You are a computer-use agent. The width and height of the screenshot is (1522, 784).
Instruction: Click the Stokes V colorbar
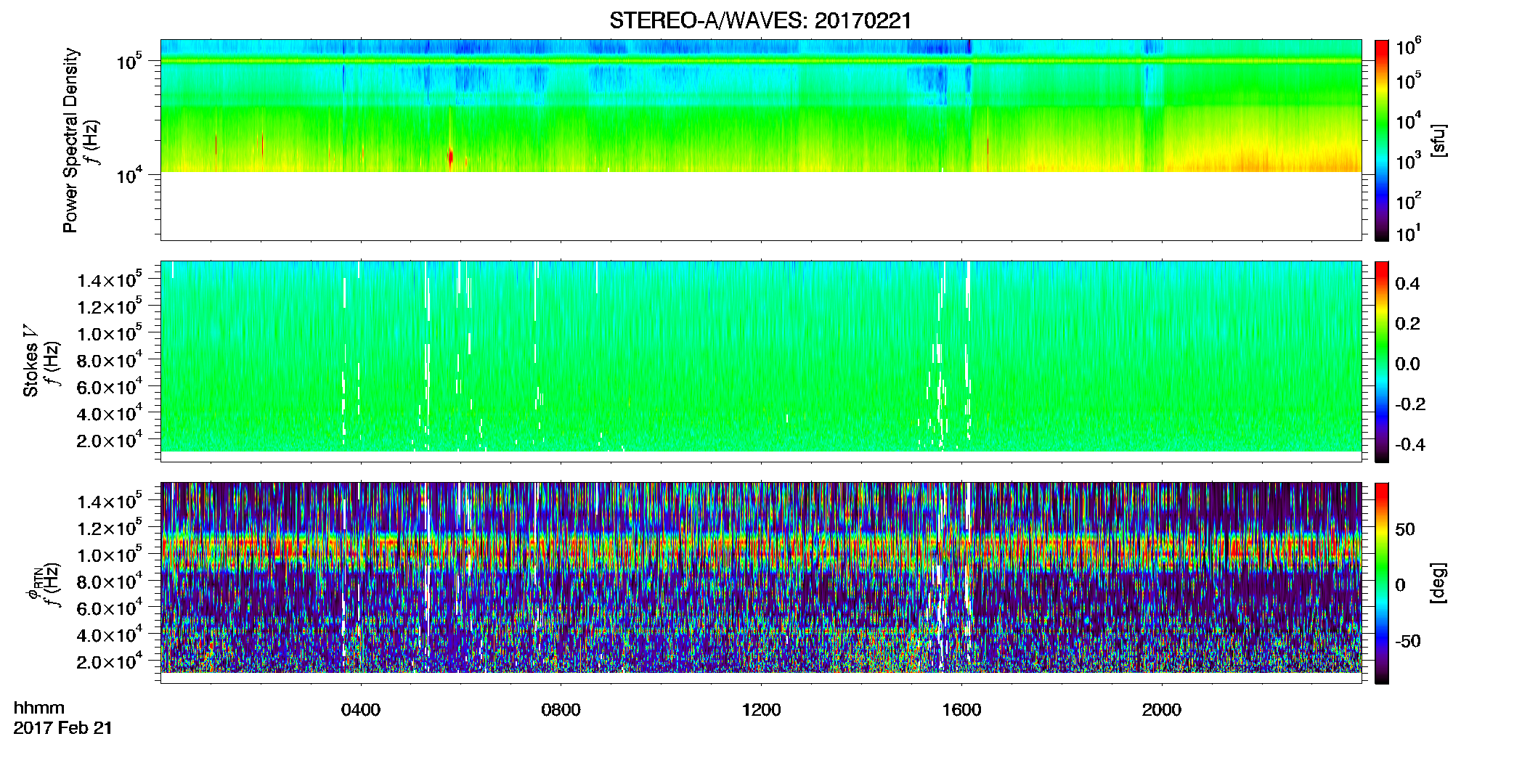1382,362
